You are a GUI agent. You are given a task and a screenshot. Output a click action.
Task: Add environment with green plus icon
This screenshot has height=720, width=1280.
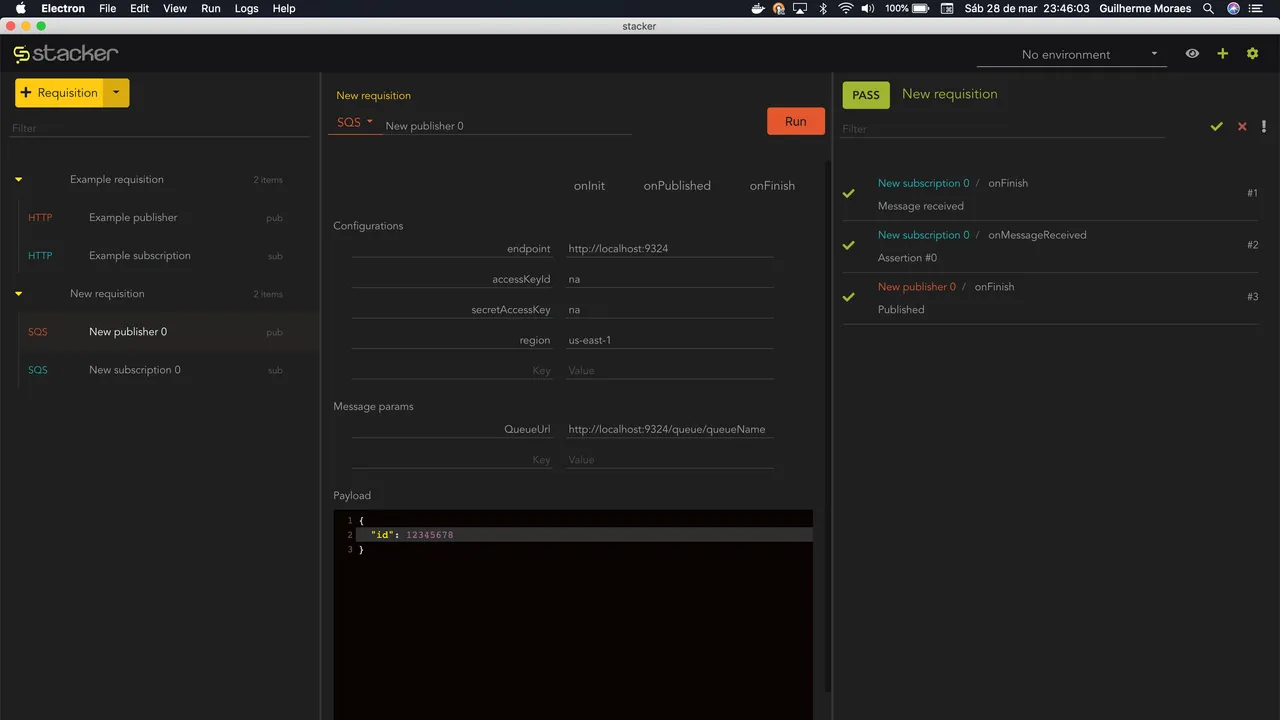(1222, 54)
